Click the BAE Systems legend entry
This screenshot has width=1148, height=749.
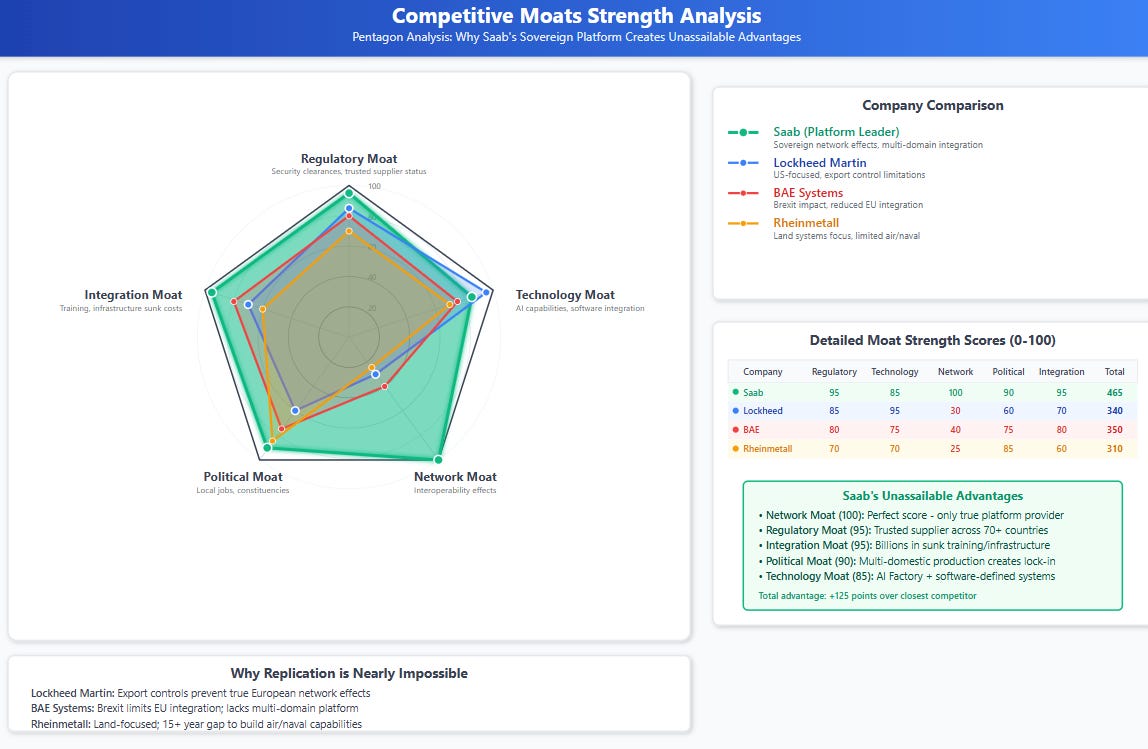point(825,198)
